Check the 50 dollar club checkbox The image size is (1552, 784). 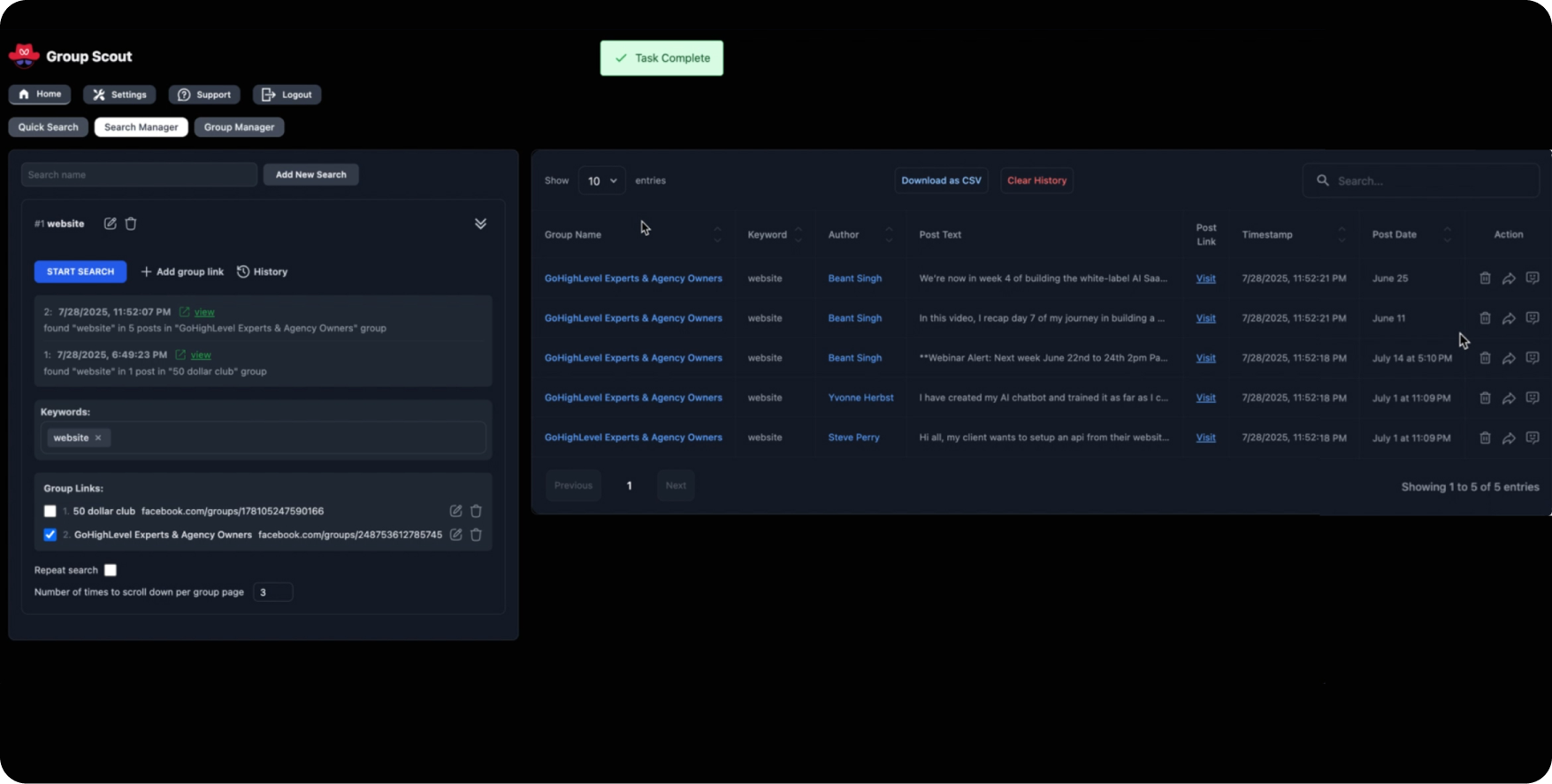50,511
